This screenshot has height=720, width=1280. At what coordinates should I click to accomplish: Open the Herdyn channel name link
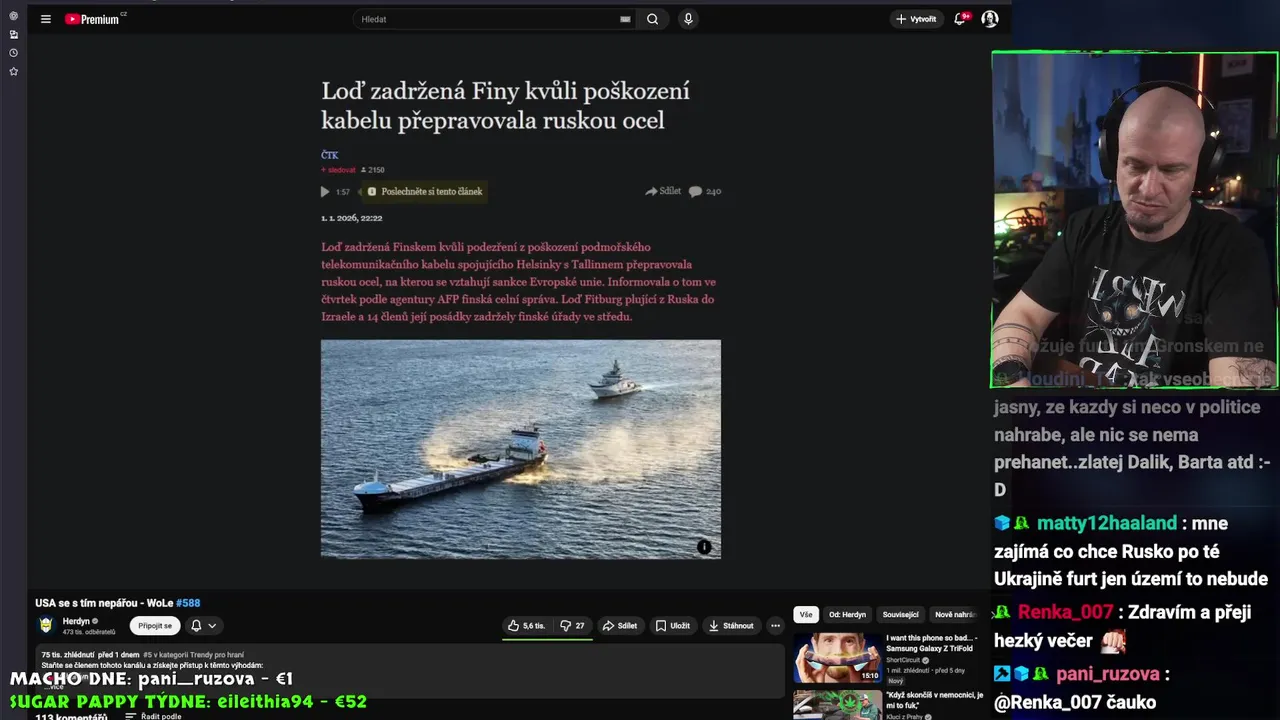click(x=76, y=621)
